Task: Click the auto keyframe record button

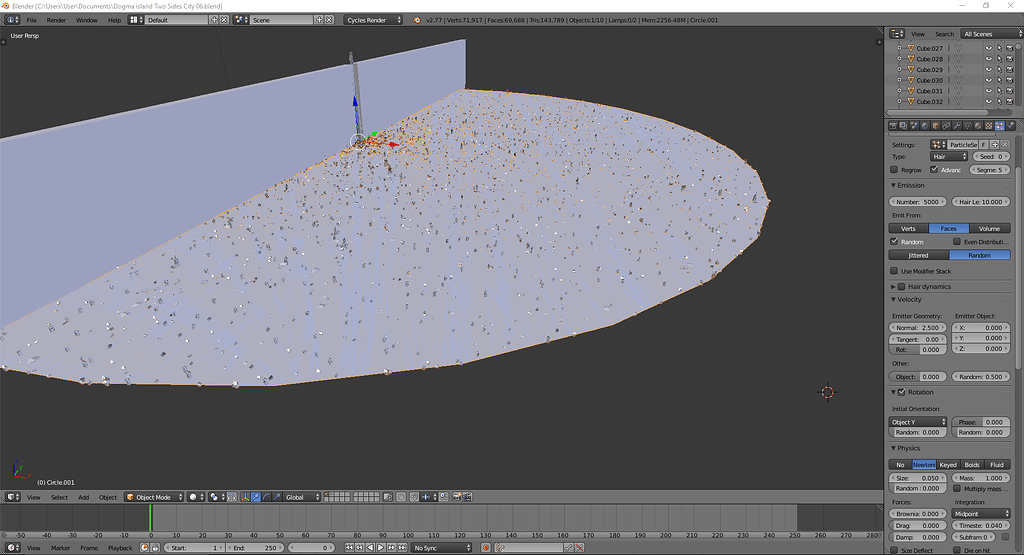Action: coord(485,548)
